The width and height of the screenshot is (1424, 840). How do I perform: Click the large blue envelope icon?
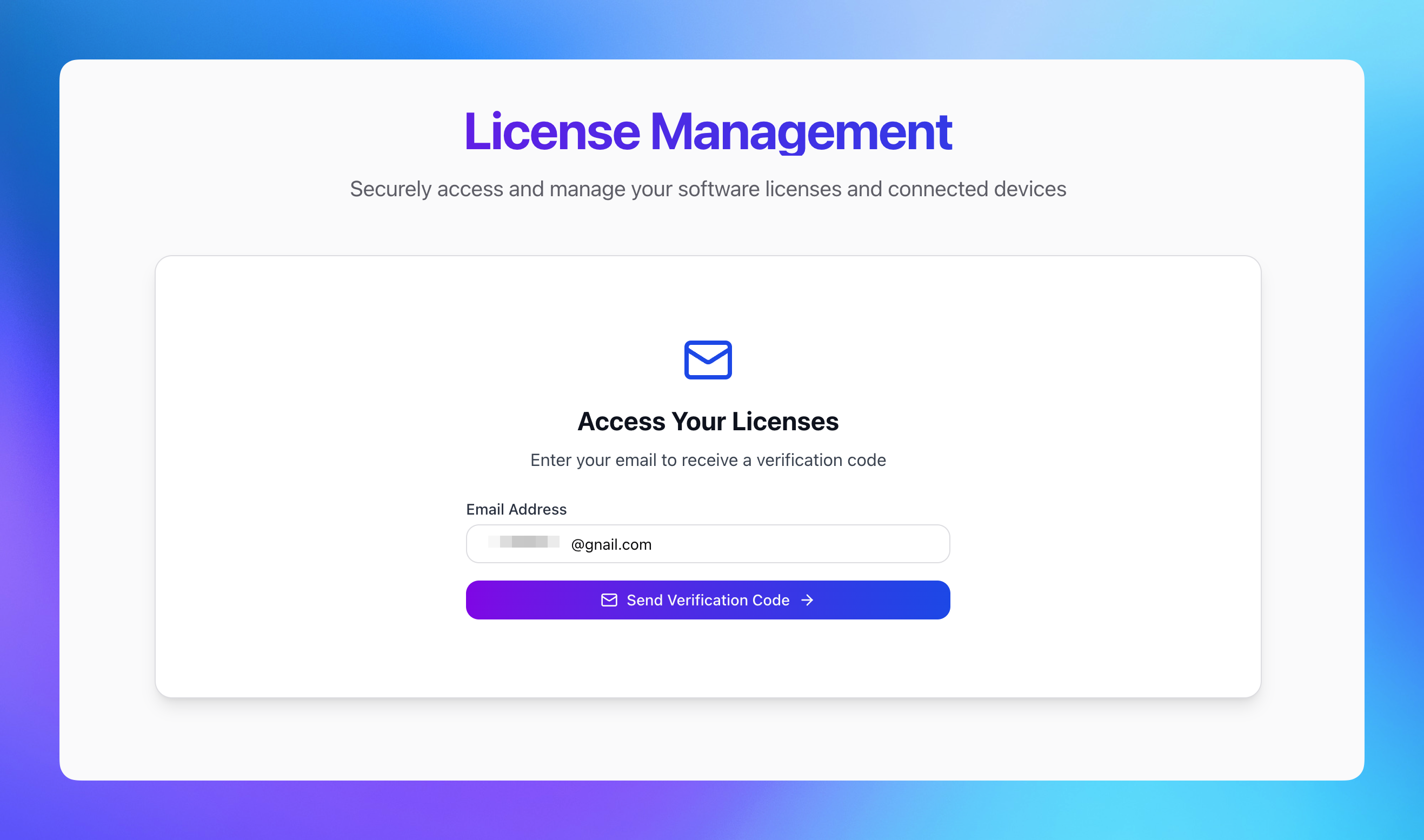point(708,360)
